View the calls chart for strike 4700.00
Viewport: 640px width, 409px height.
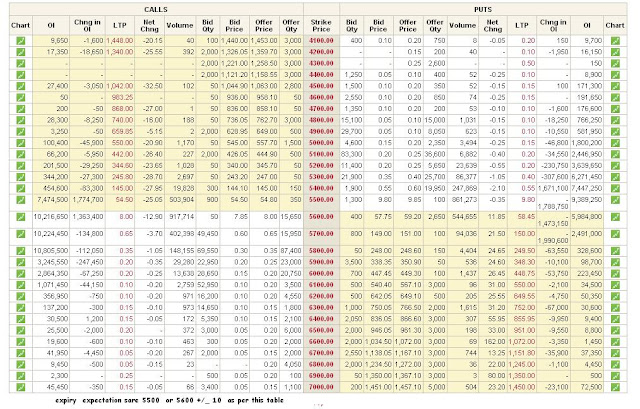(x=20, y=109)
